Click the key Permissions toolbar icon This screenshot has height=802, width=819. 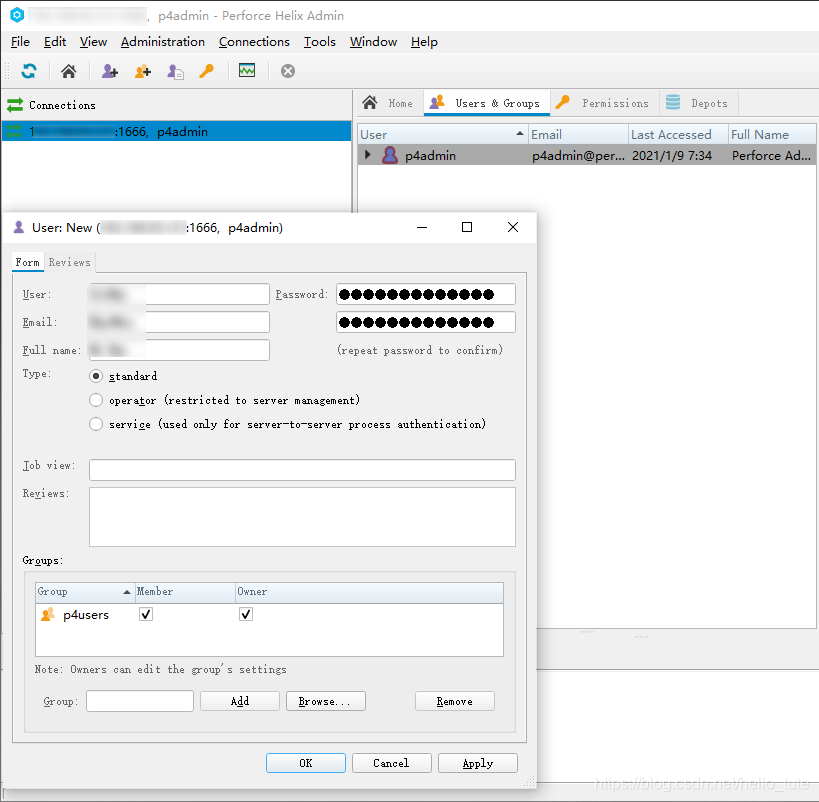[207, 71]
